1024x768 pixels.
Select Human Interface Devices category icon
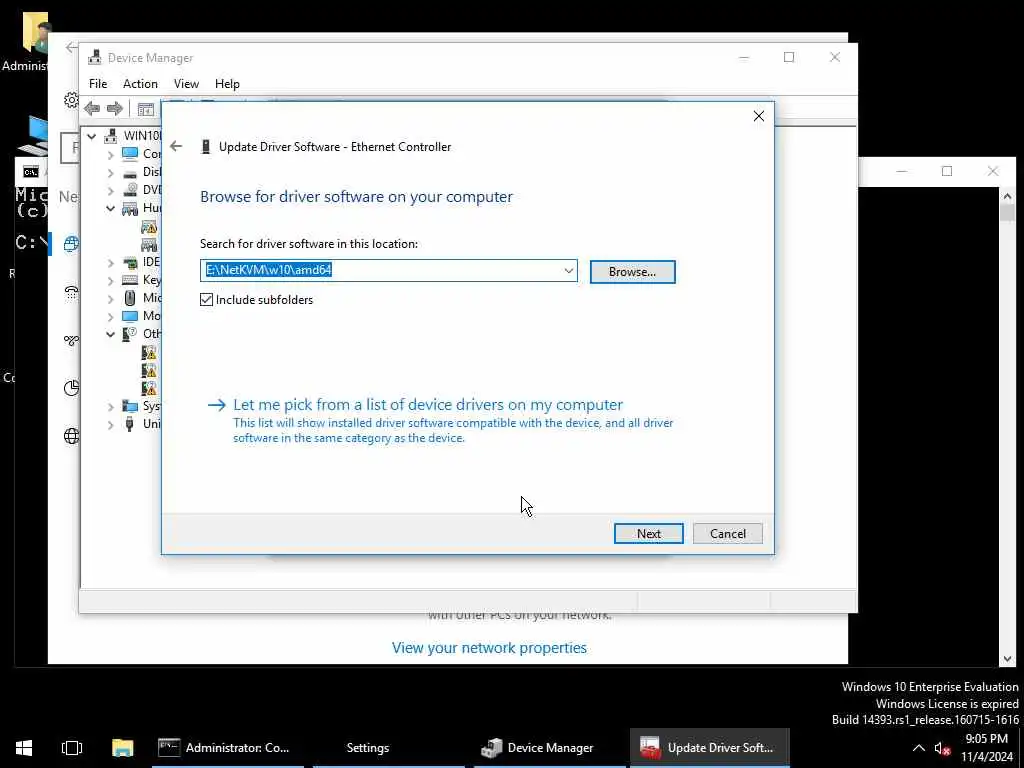point(130,208)
